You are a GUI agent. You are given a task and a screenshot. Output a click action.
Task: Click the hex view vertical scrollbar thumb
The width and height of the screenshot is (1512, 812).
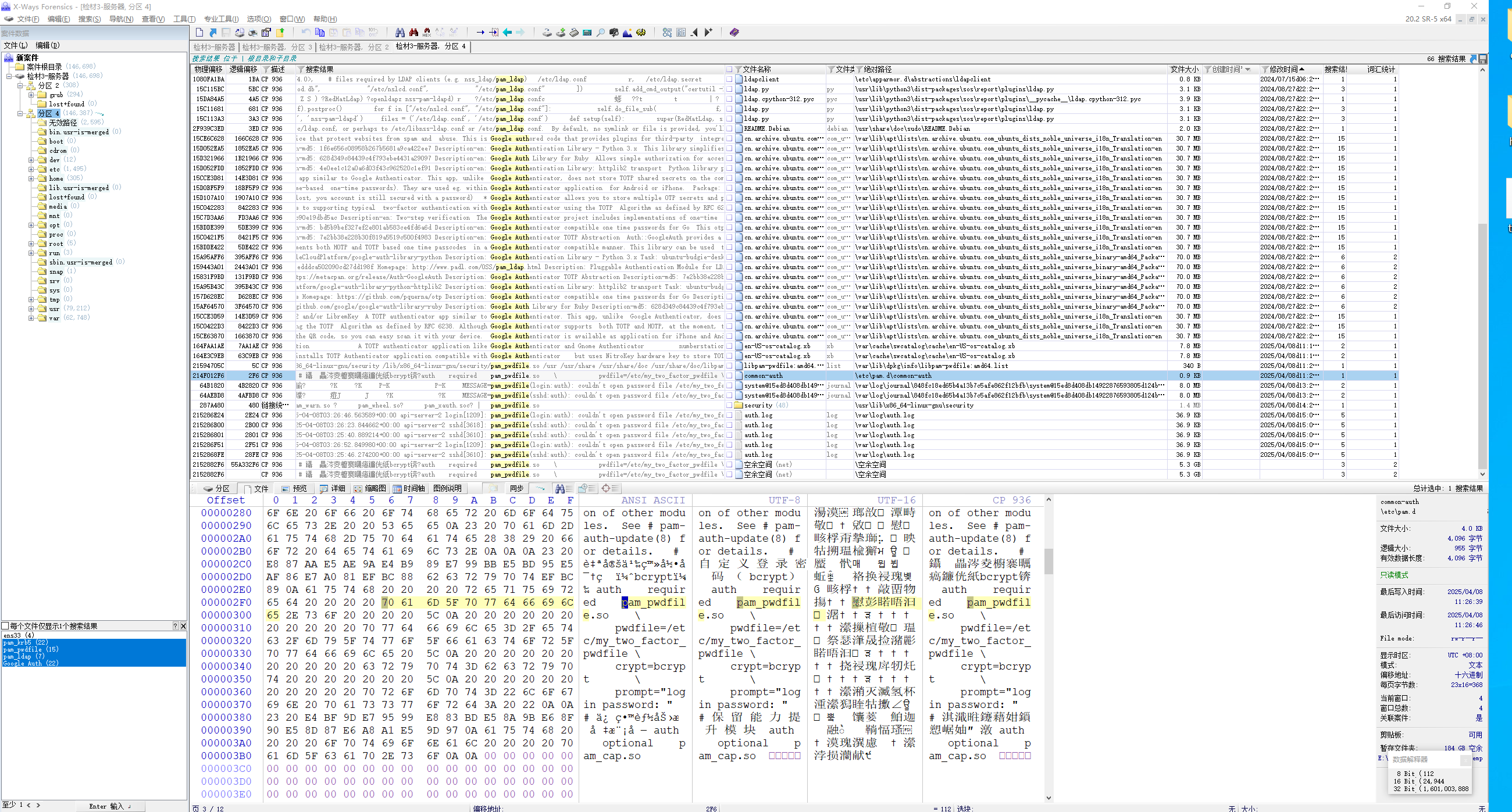1049,560
